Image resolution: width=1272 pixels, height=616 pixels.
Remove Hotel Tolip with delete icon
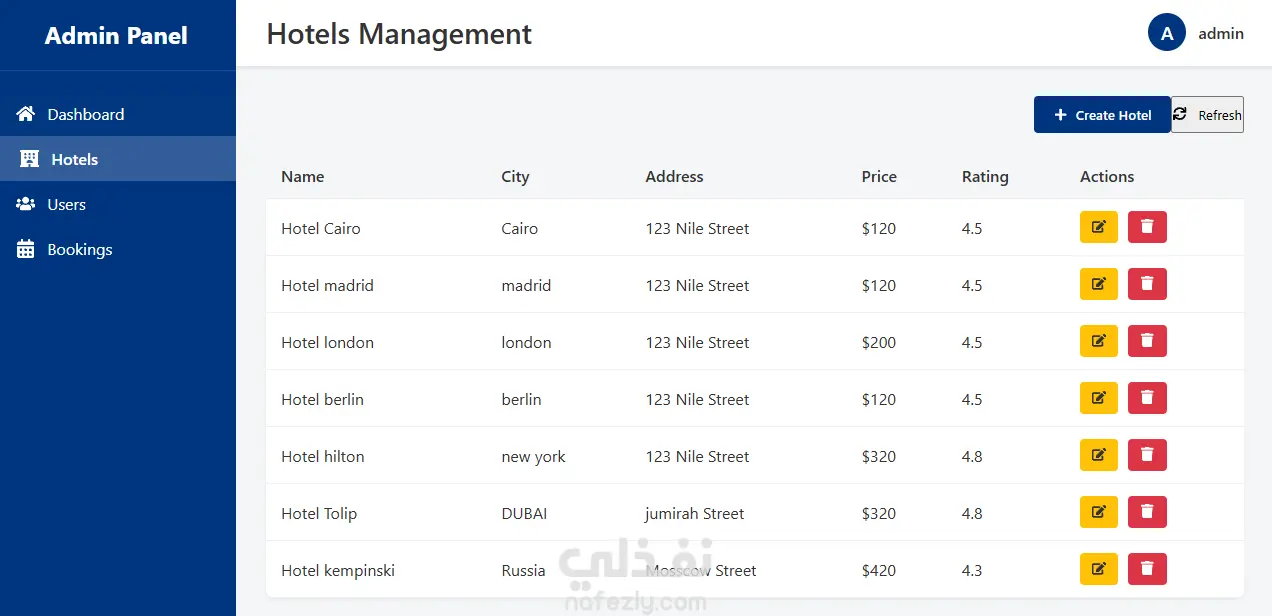pyautogui.click(x=1147, y=512)
